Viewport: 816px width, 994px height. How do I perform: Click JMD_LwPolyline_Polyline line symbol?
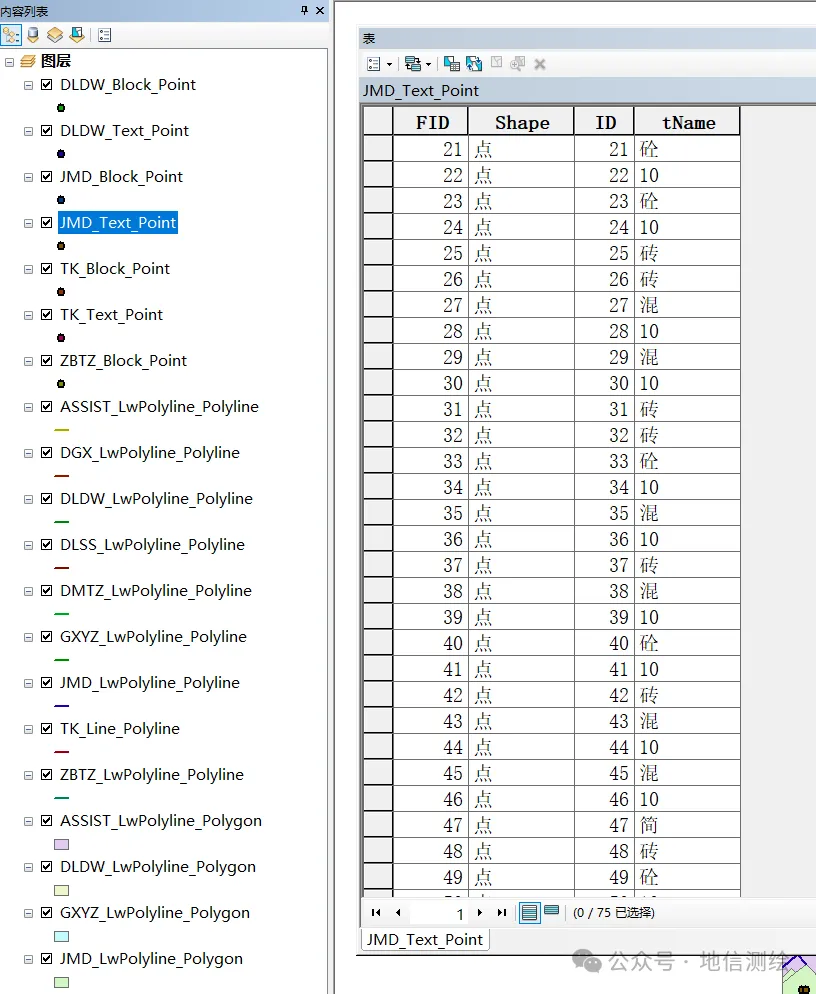(62, 706)
